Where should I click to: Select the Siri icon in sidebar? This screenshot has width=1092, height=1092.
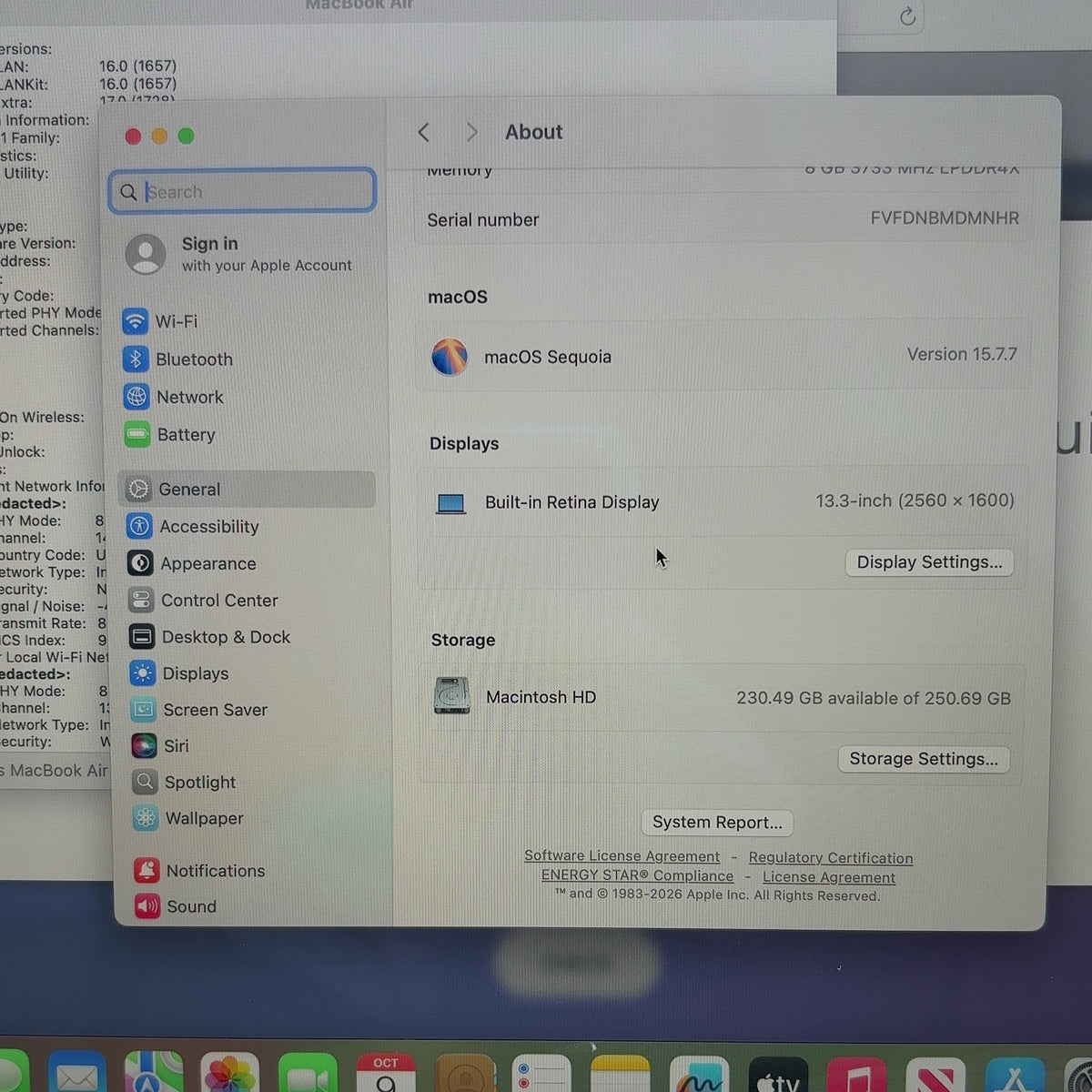tap(144, 745)
